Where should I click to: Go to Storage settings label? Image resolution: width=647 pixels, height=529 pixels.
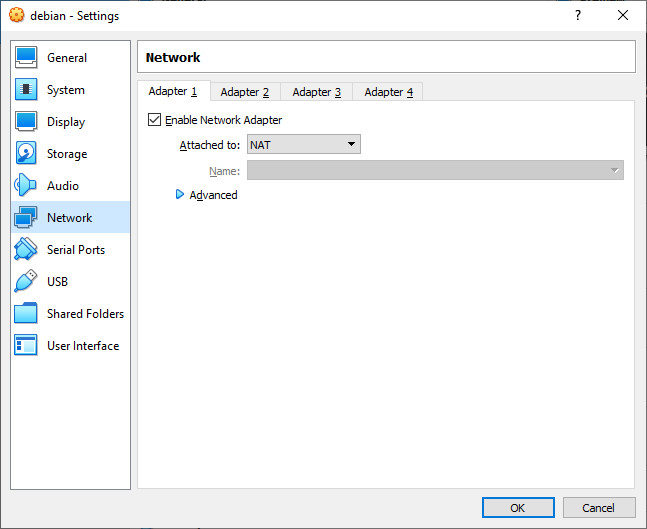point(67,154)
